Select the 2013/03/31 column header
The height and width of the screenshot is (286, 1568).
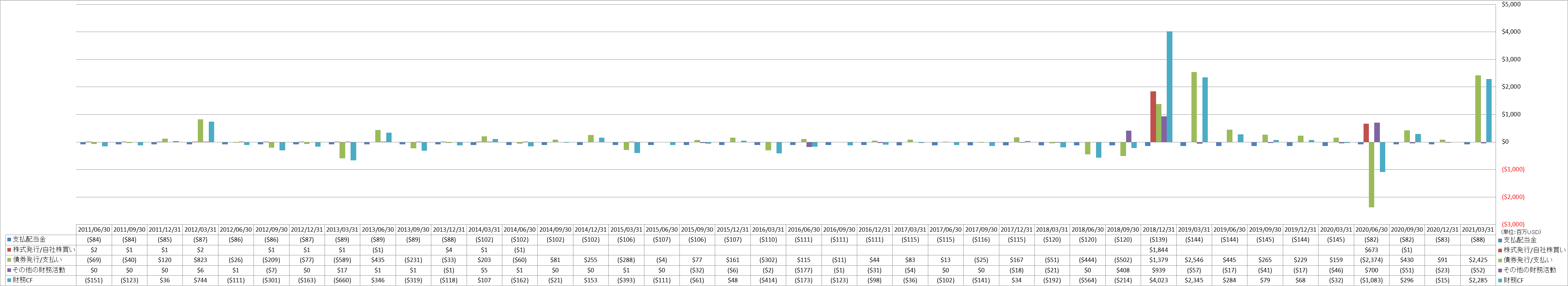(x=342, y=230)
